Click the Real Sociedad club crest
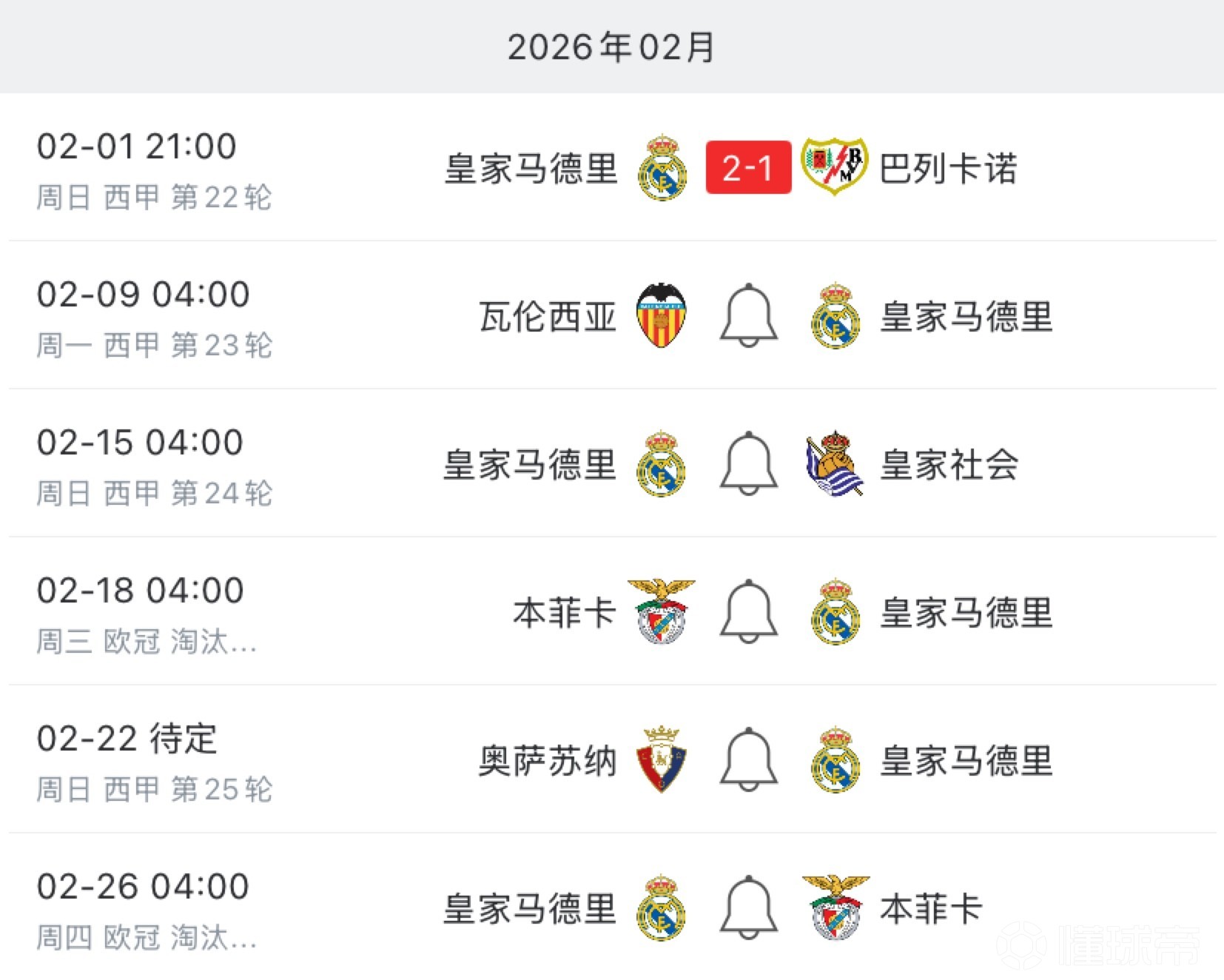1224x980 pixels. click(834, 463)
